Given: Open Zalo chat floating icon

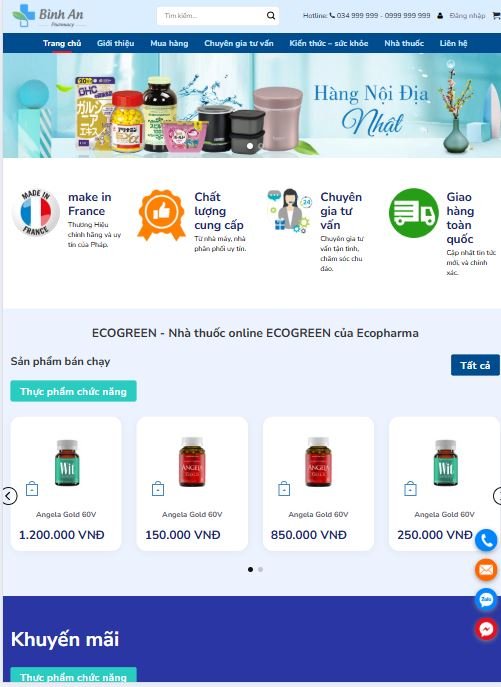Looking at the screenshot, I should click(x=486, y=599).
